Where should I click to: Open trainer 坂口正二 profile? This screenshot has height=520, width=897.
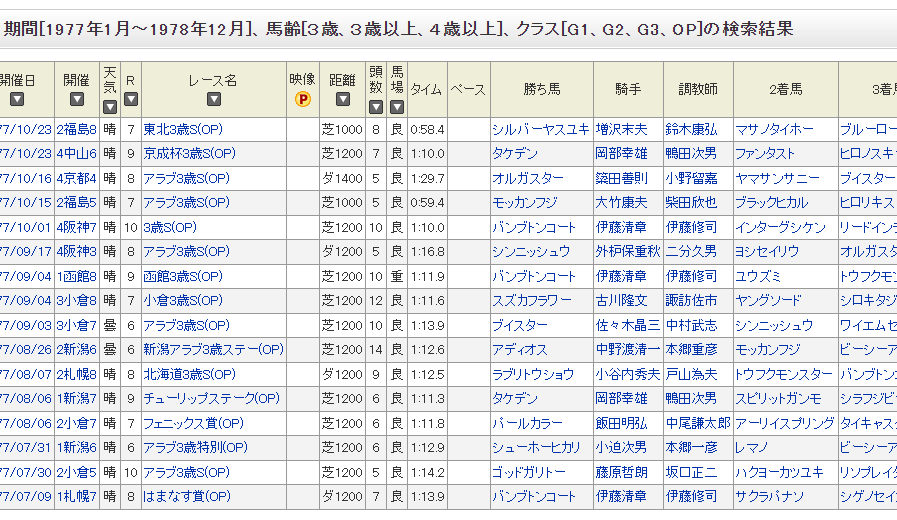(x=691, y=473)
